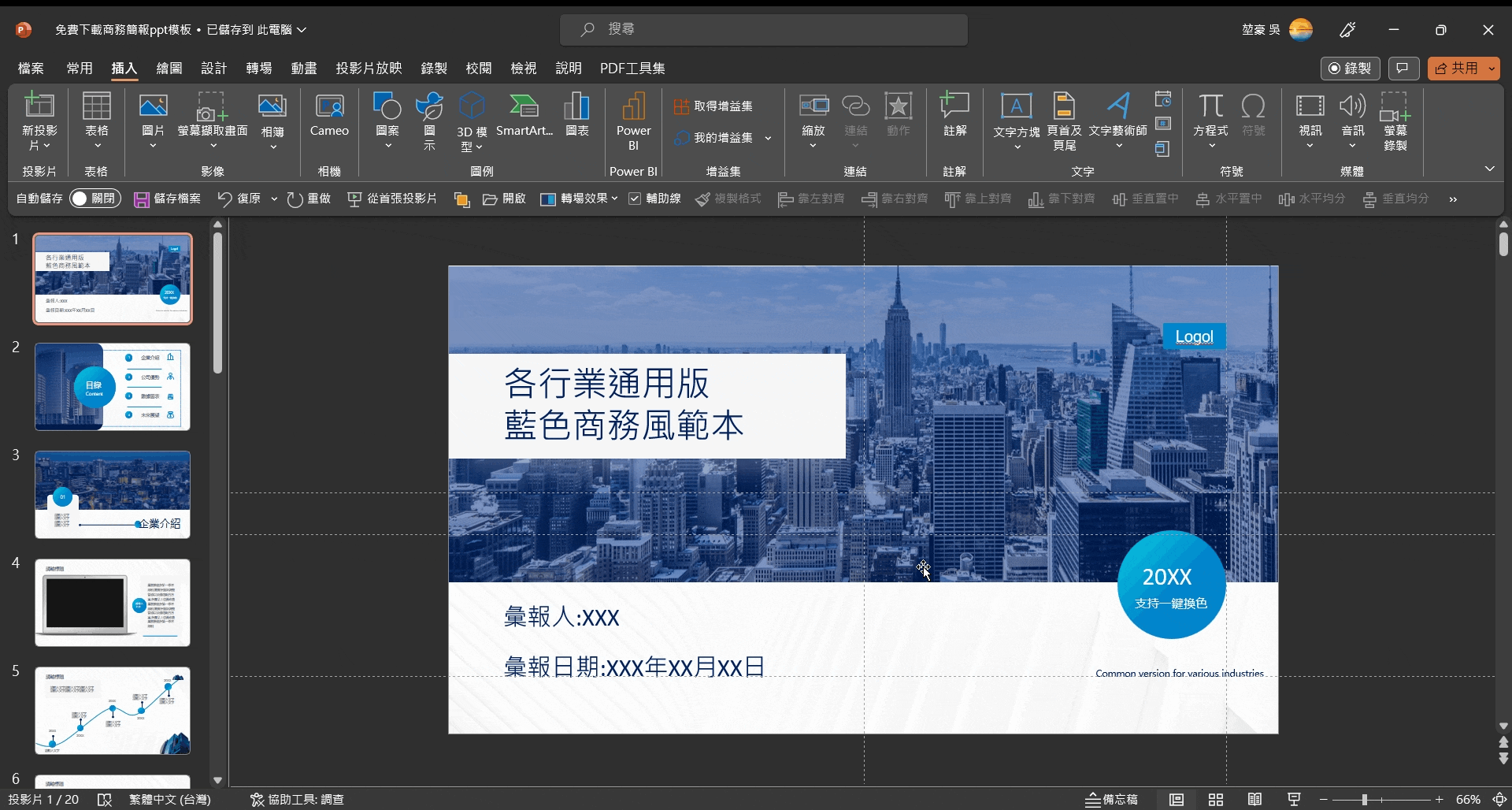1512x810 pixels.
Task: Click the Power BI icon
Action: (x=633, y=106)
